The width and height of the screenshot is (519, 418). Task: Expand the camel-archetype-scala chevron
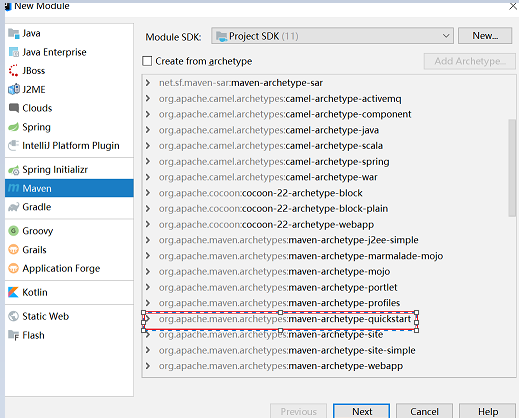pyautogui.click(x=148, y=146)
